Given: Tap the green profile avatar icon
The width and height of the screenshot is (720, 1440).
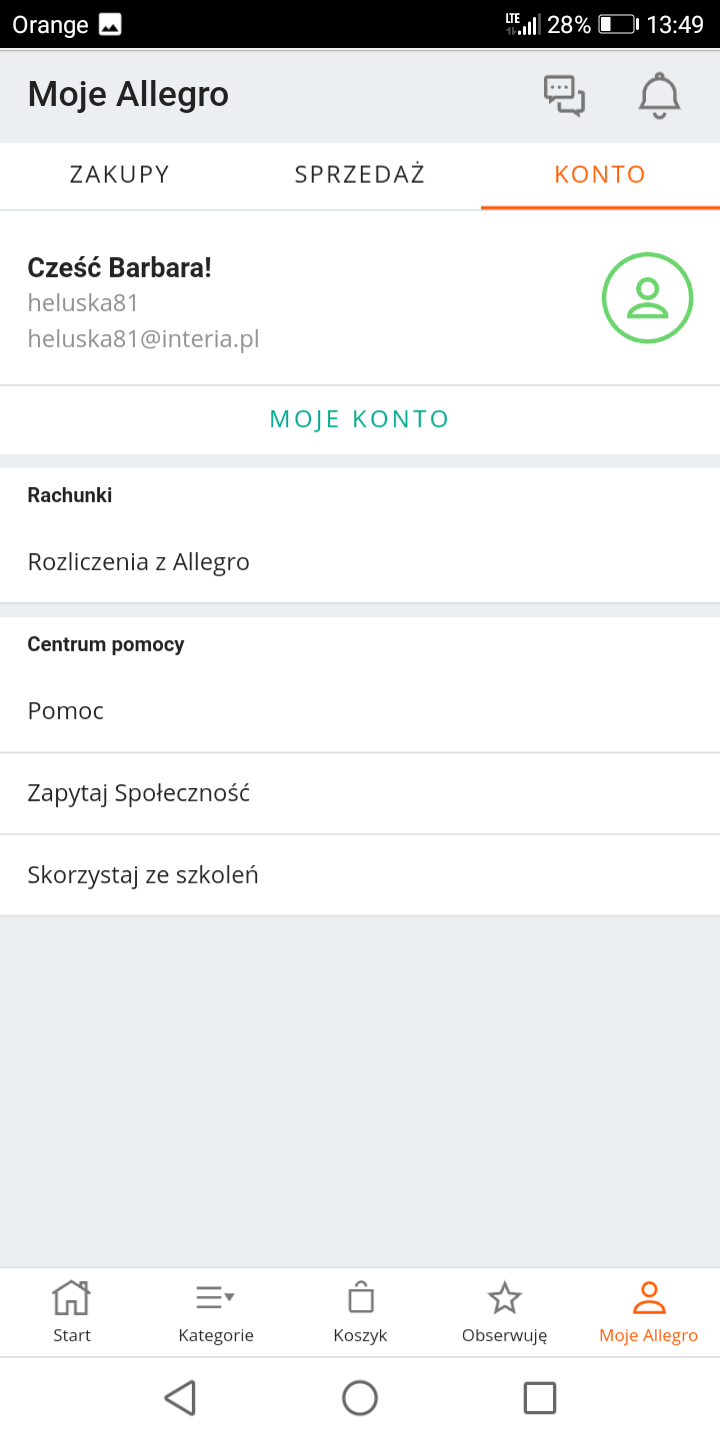Looking at the screenshot, I should (647, 298).
